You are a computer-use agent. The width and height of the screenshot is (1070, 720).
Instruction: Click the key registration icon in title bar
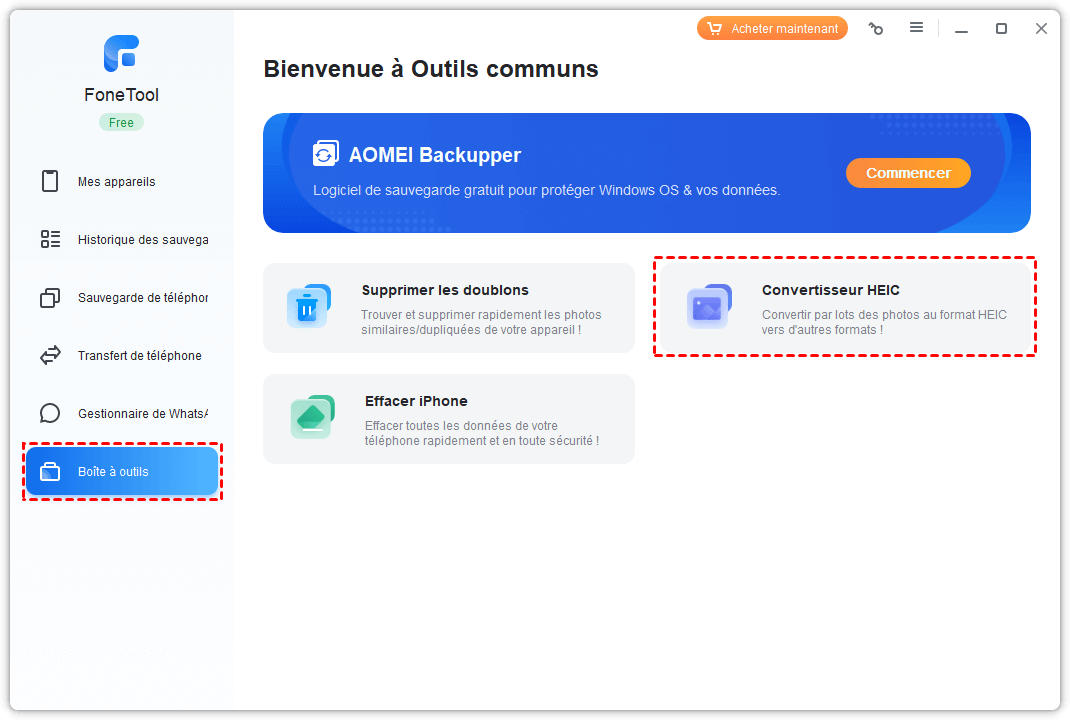tap(876, 29)
